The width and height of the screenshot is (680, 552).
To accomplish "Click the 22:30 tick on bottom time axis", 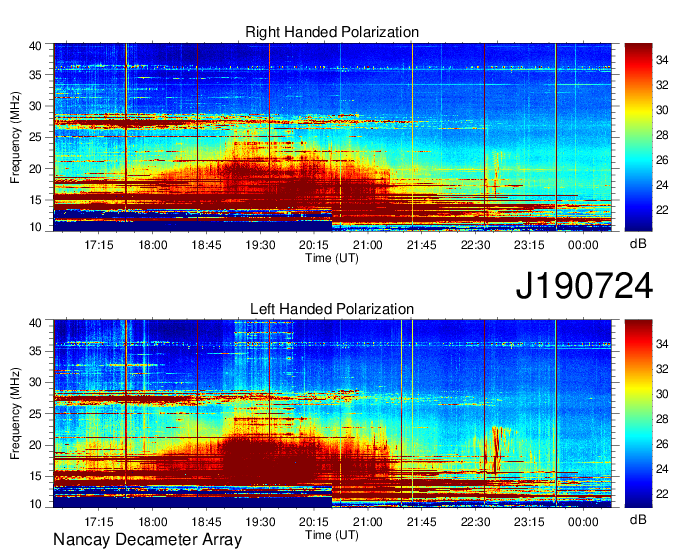I will coord(475,522).
